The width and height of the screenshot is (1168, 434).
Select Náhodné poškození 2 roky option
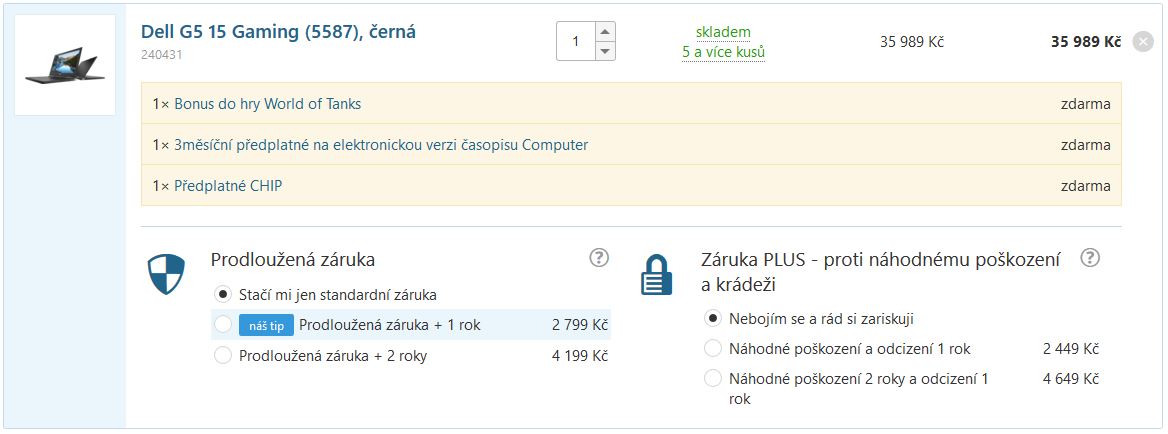[713, 379]
